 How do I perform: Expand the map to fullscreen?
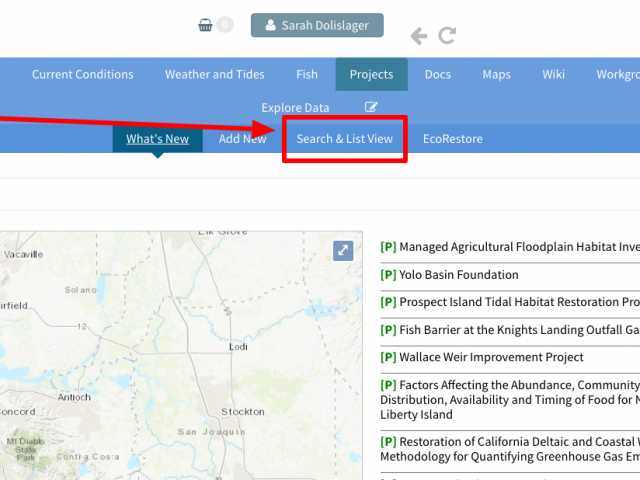point(343,250)
